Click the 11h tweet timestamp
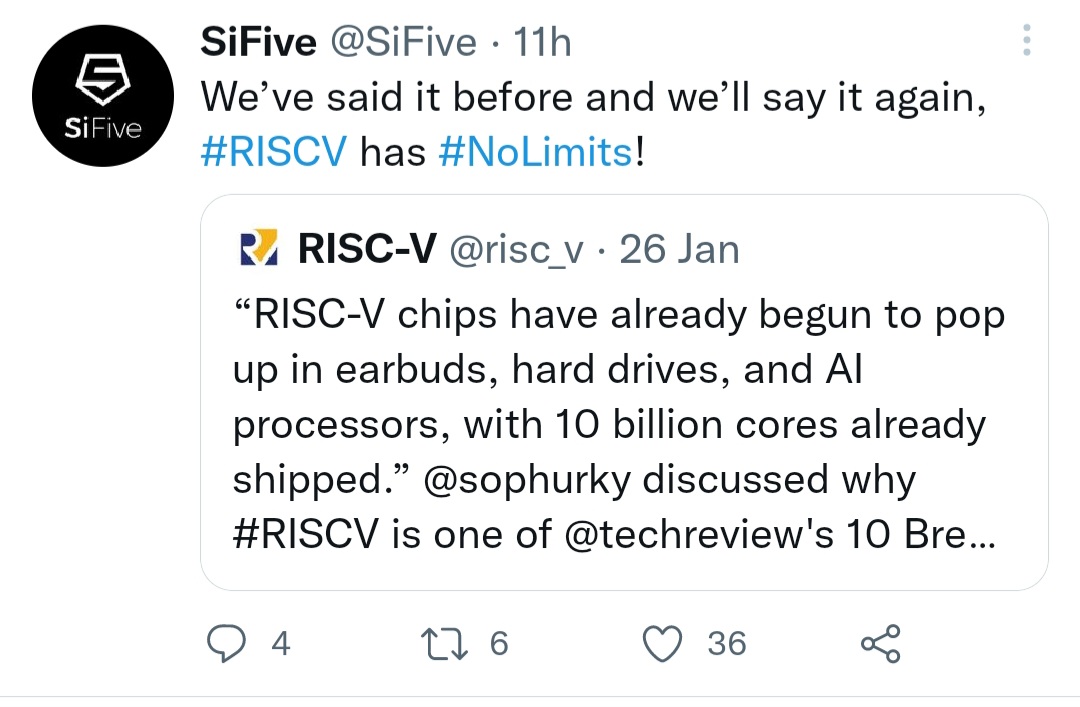Screen dimensions: 1080x707 [540, 42]
